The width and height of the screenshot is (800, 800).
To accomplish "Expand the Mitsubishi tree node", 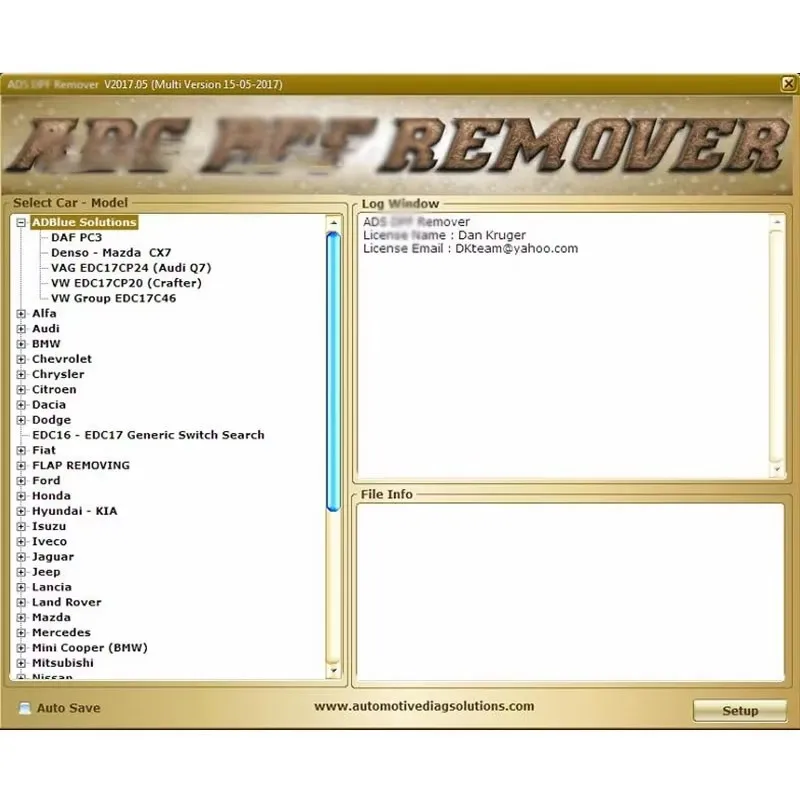I will [21, 663].
